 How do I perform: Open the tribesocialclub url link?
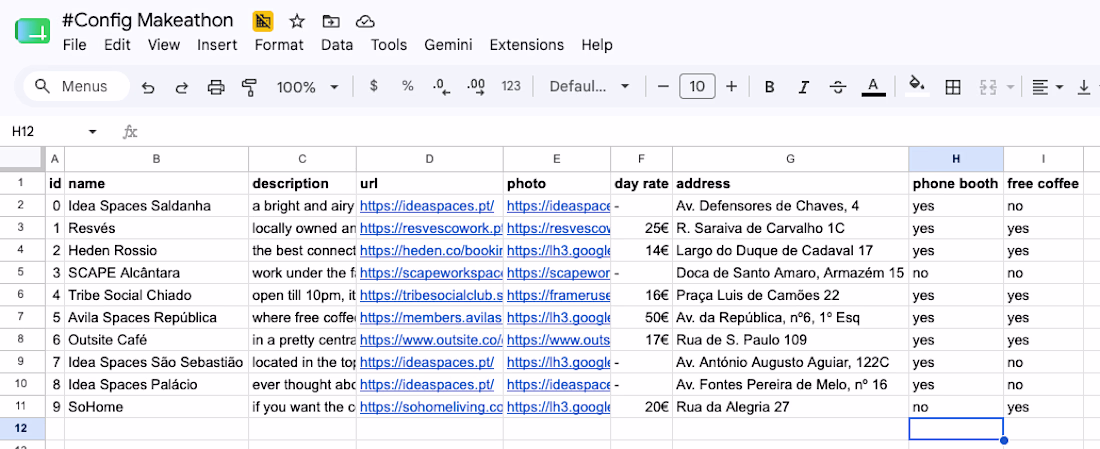point(431,295)
